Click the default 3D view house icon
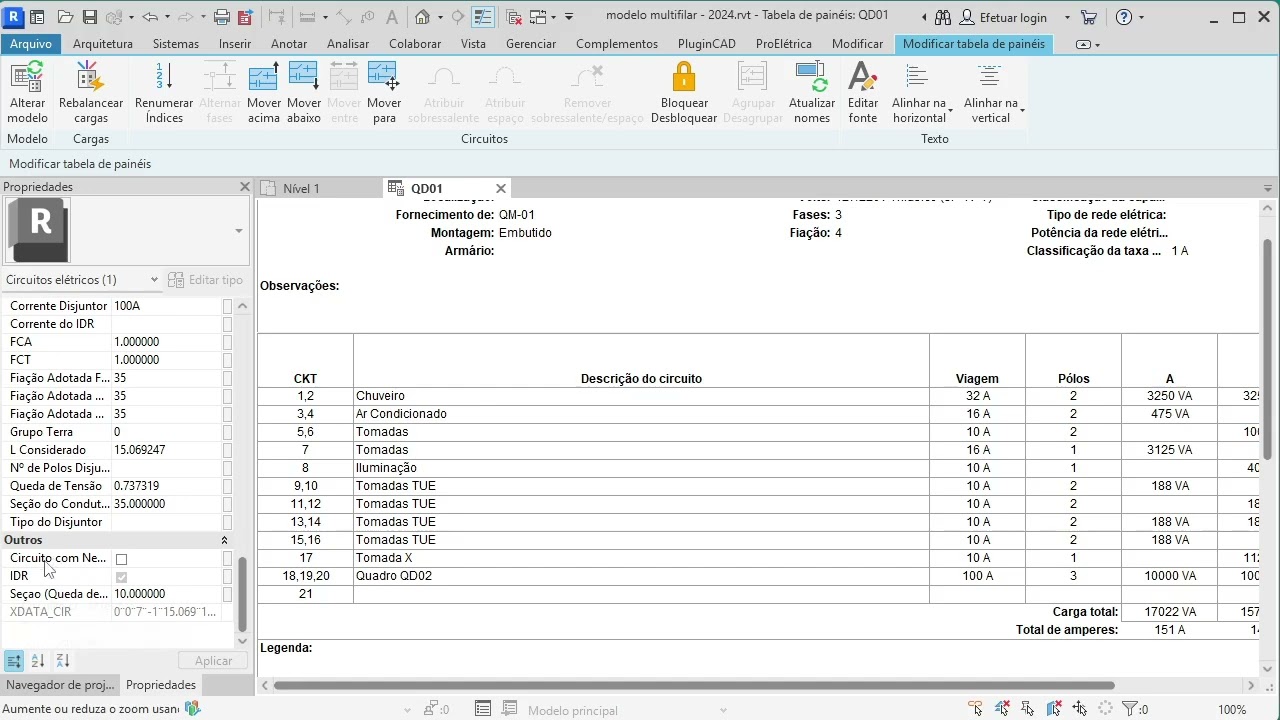The width and height of the screenshot is (1280, 720). click(x=423, y=17)
